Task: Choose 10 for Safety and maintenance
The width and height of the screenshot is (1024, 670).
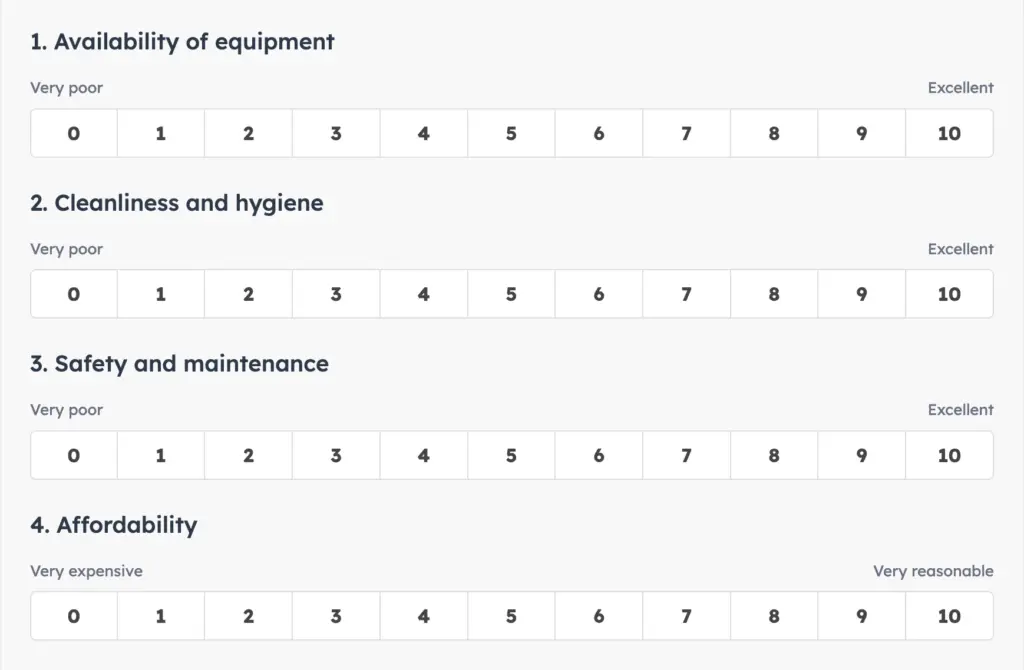Action: (x=949, y=455)
